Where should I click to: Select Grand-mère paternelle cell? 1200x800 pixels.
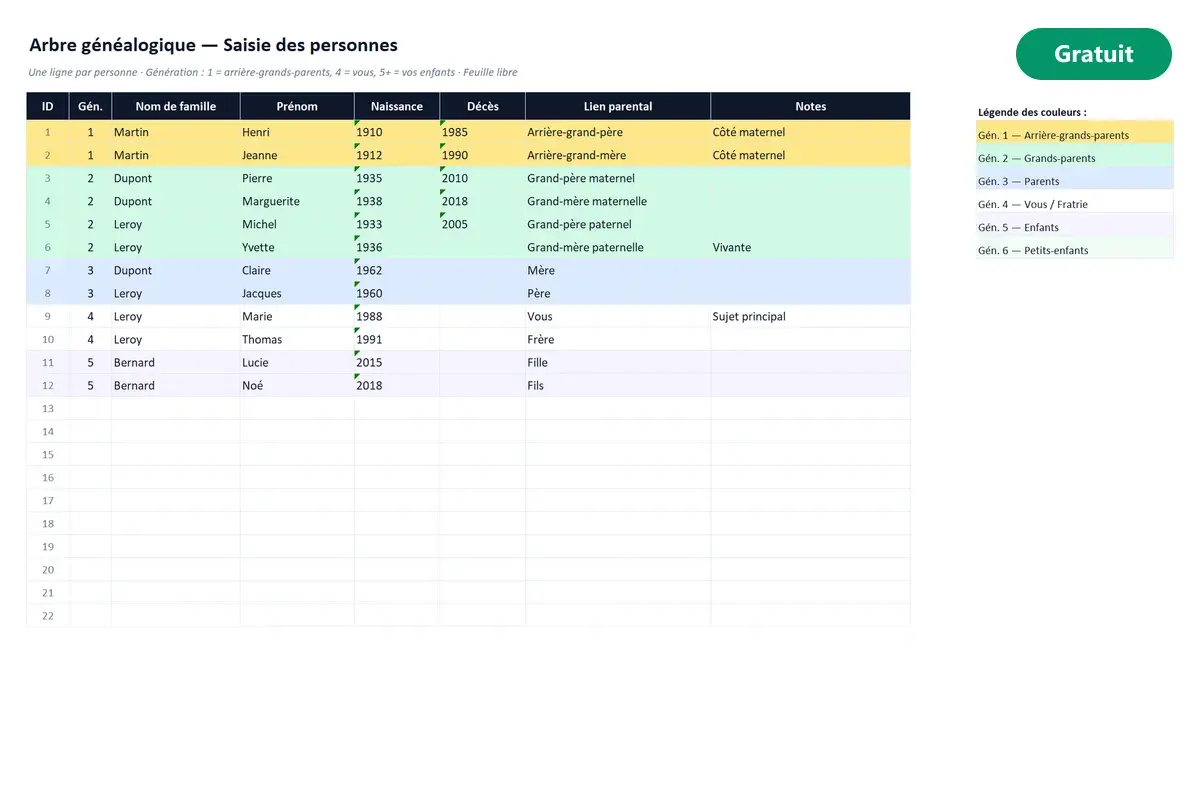[618, 247]
